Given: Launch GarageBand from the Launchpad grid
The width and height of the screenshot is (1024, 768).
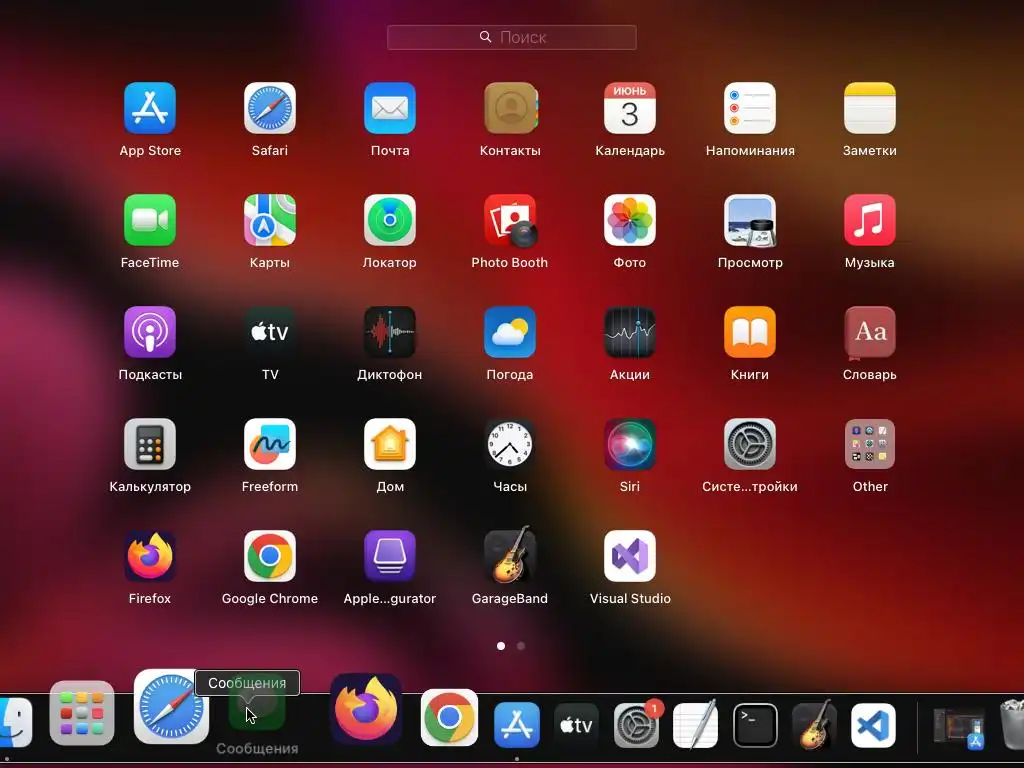Looking at the screenshot, I should pyautogui.click(x=510, y=555).
